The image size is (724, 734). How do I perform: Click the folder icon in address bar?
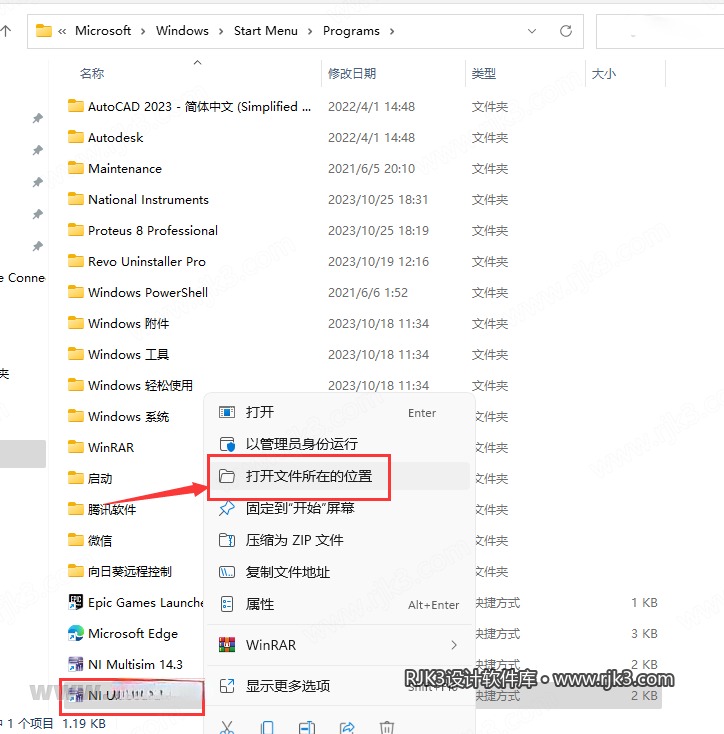point(44,30)
